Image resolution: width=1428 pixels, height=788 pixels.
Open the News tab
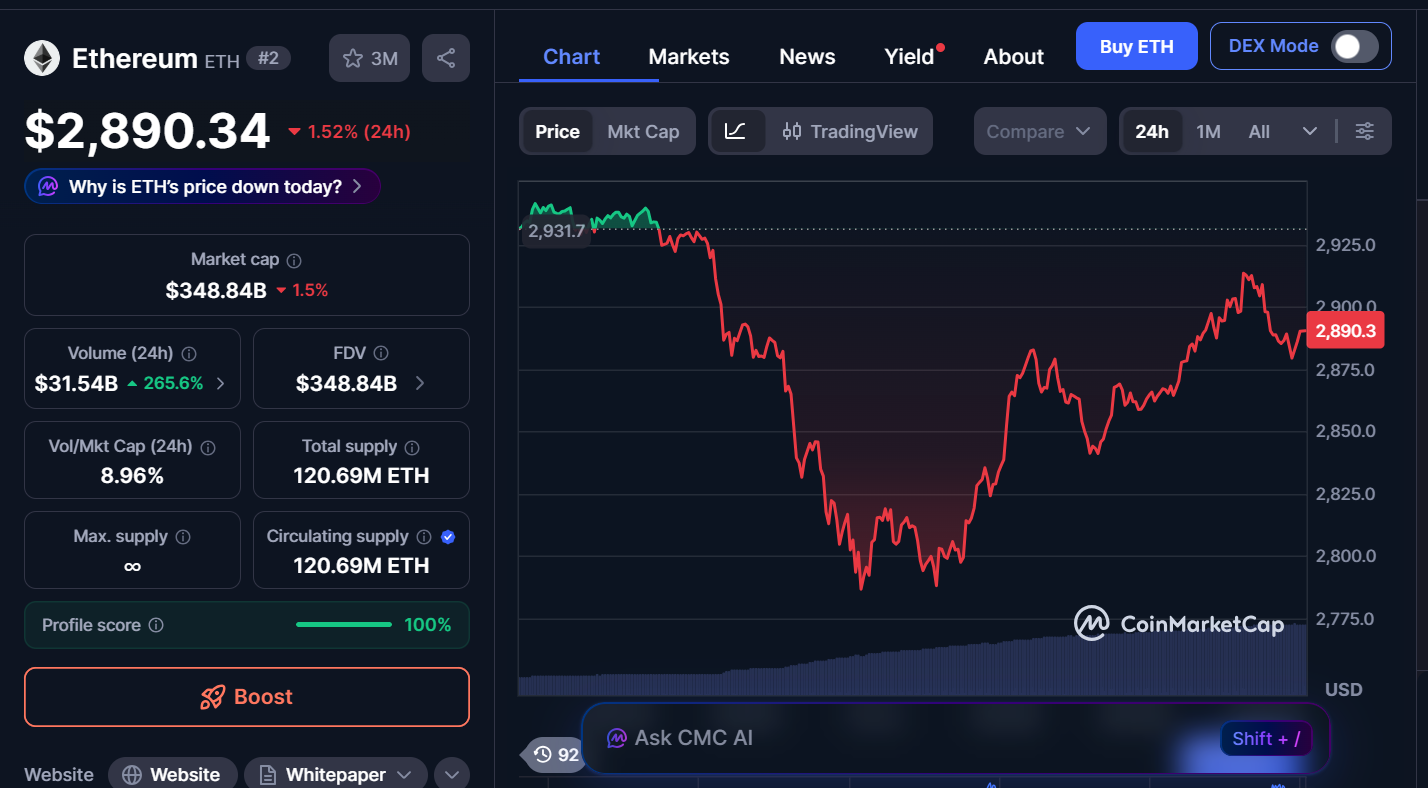pyautogui.click(x=806, y=57)
